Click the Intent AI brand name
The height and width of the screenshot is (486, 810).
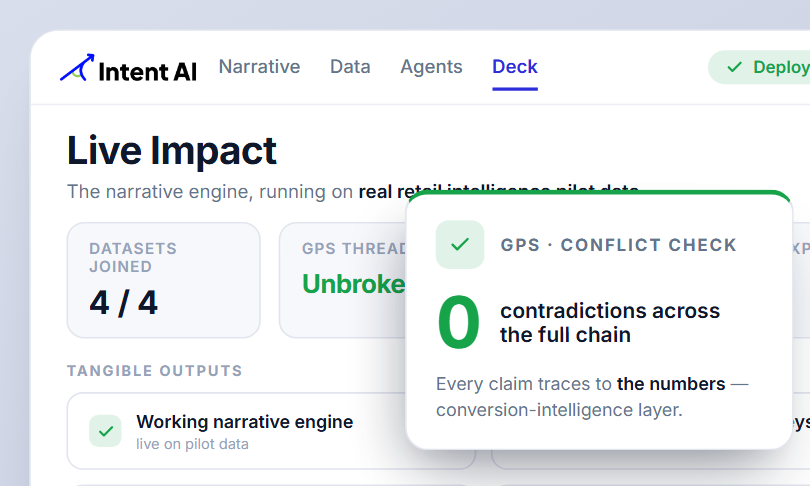coord(147,71)
